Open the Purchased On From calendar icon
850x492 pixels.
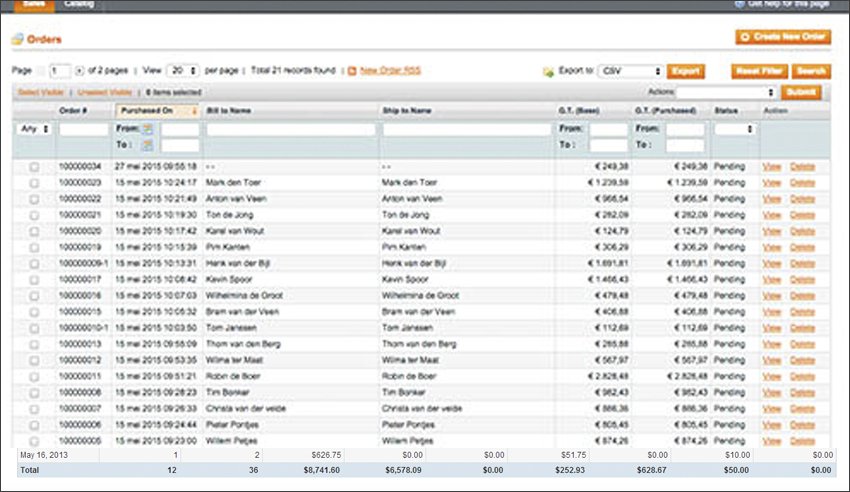(x=147, y=129)
